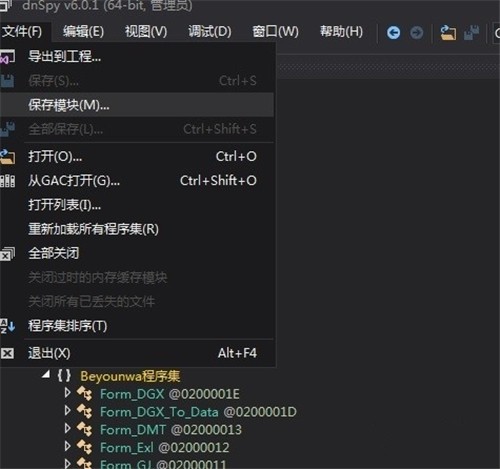Click the blue navigate back arrow
The width and height of the screenshot is (500, 469).
pos(393,33)
